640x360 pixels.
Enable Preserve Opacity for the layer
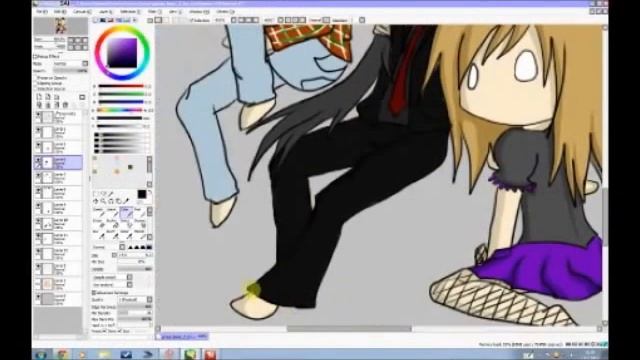(36, 78)
